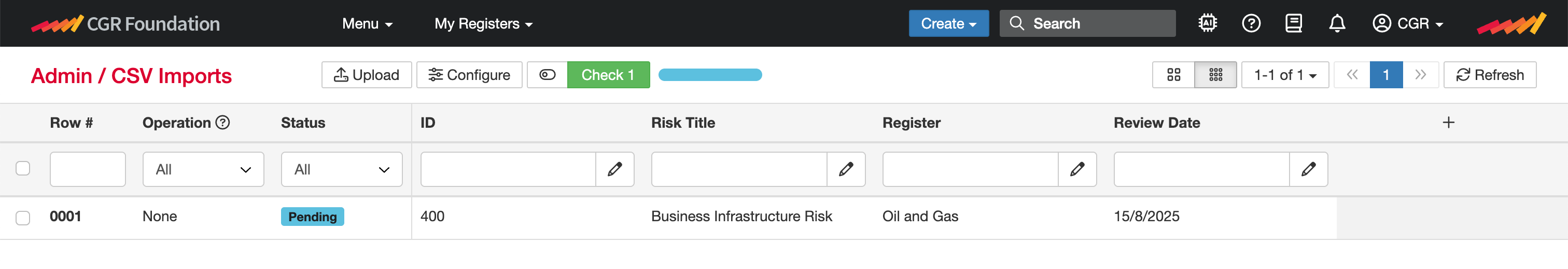
Task: Open the Menu navigation item
Action: (367, 24)
